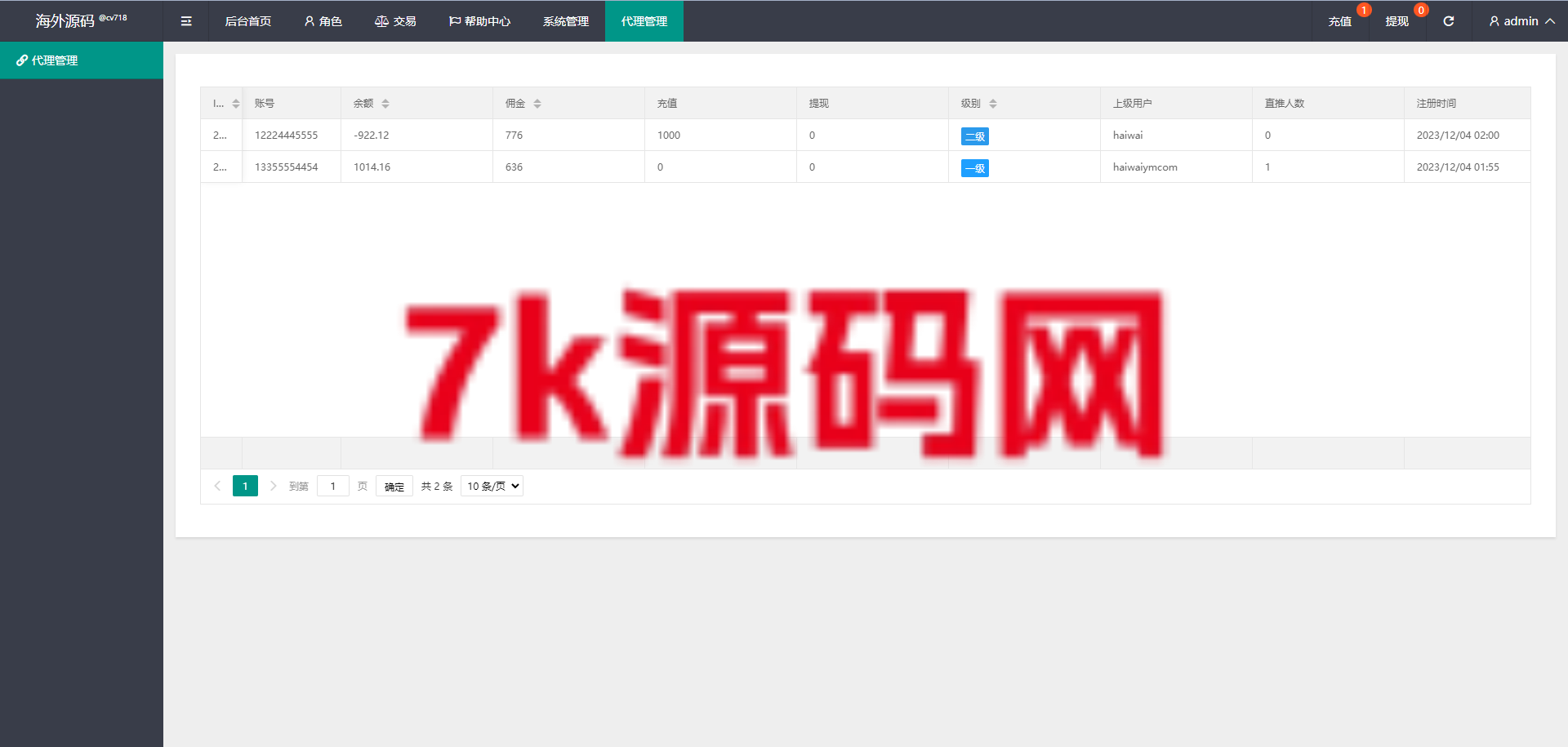This screenshot has width=1568, height=747.
Task: Open 后台首页 in the top navigation
Action: [248, 21]
